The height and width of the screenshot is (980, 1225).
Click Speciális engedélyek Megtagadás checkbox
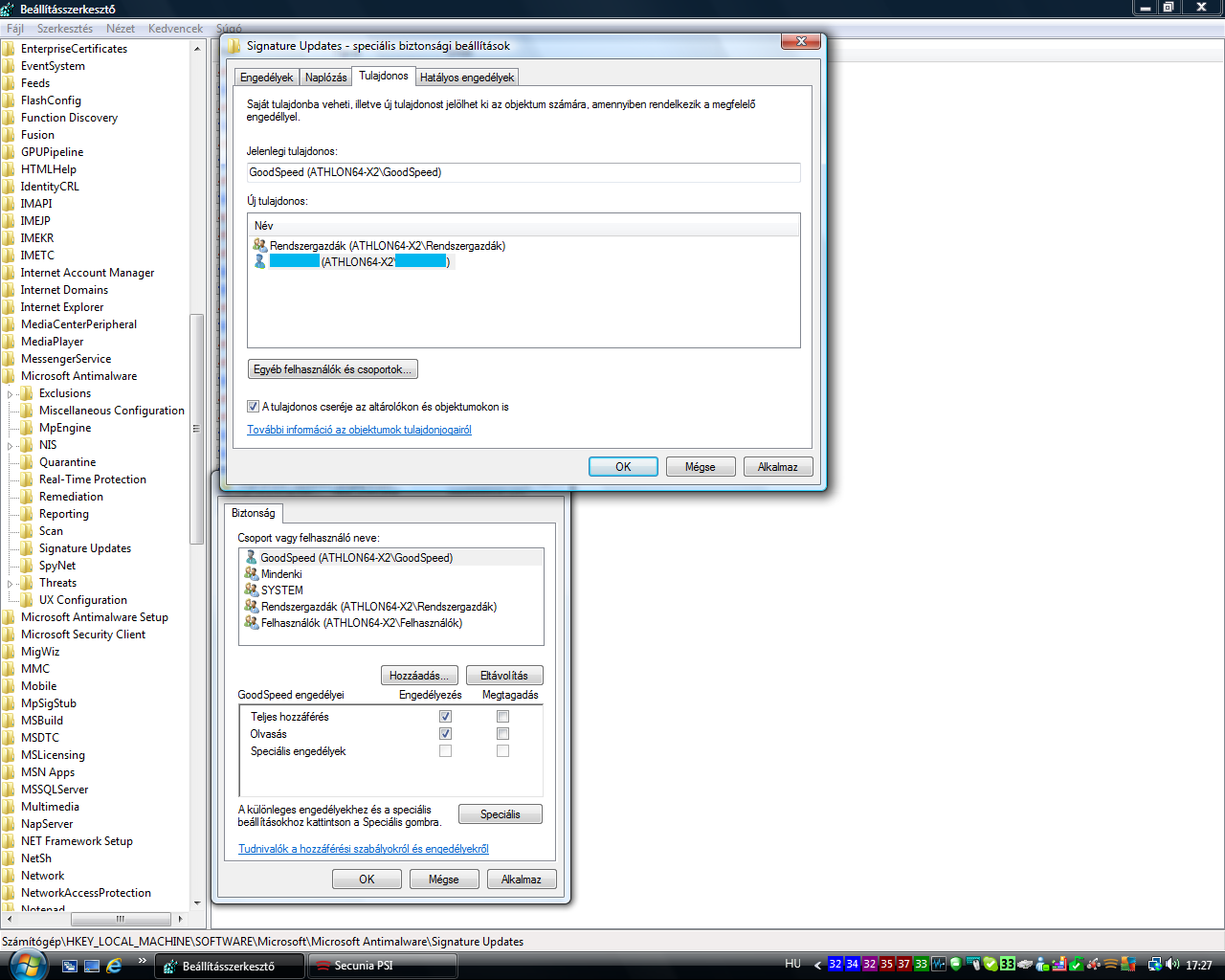tap(502, 751)
